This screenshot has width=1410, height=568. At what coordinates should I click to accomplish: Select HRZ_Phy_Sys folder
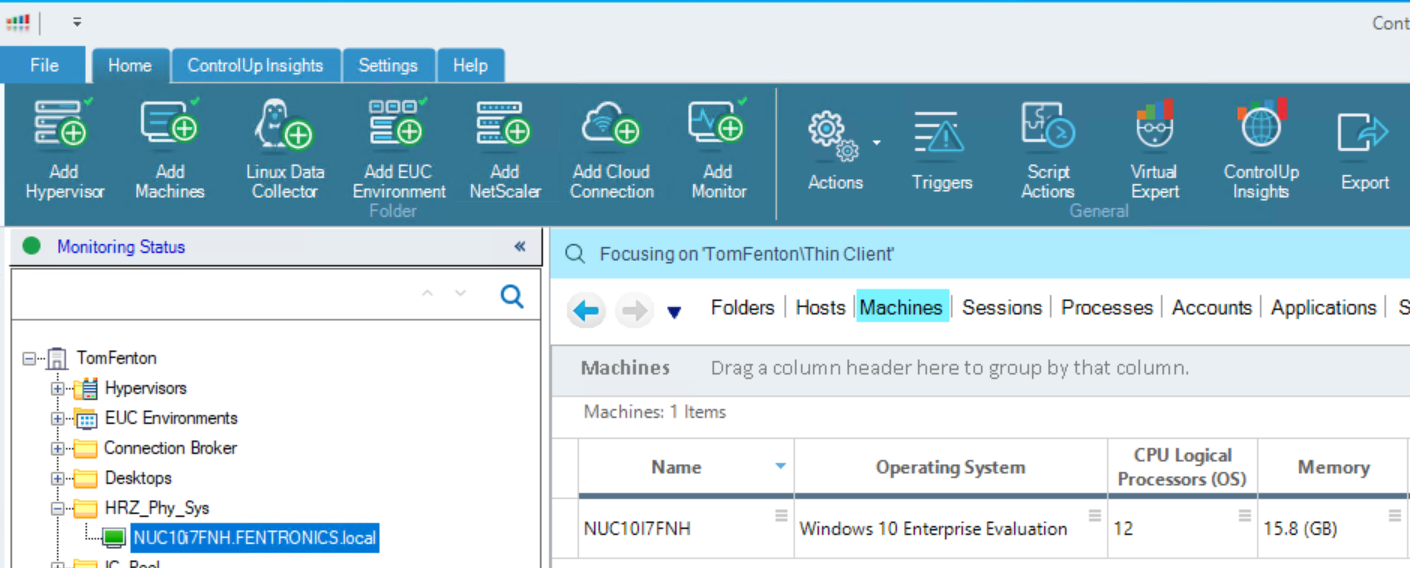(157, 508)
